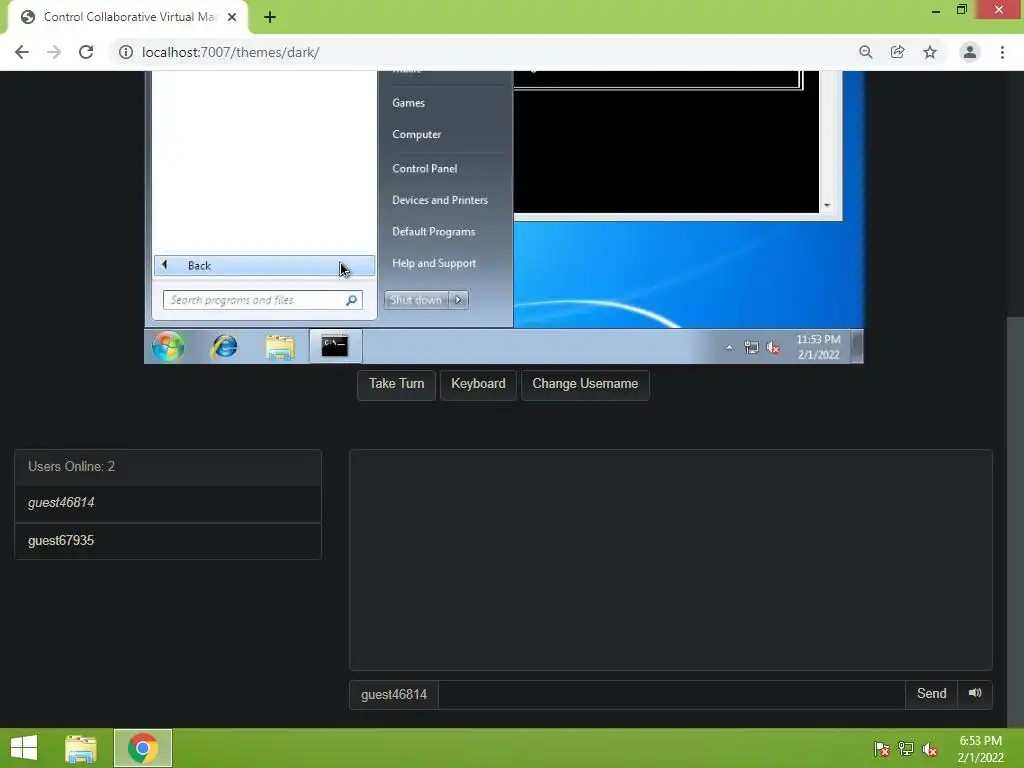
Task: Click the host clock showing 6:53 PM
Action: [x=980, y=749]
